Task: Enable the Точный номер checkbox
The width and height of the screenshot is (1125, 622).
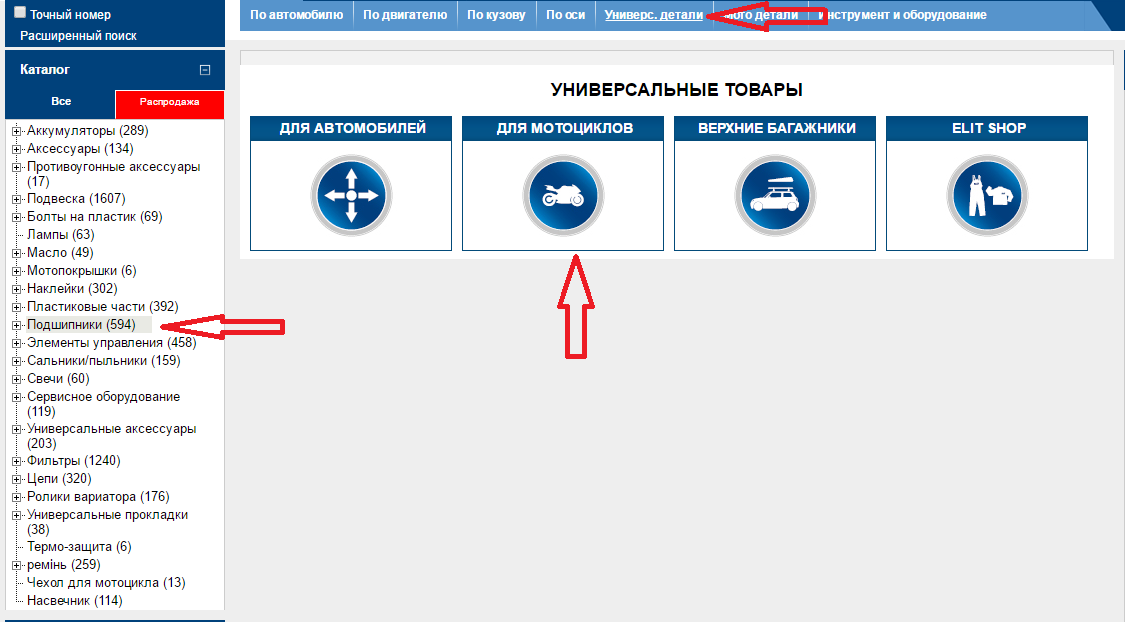Action: point(20,14)
